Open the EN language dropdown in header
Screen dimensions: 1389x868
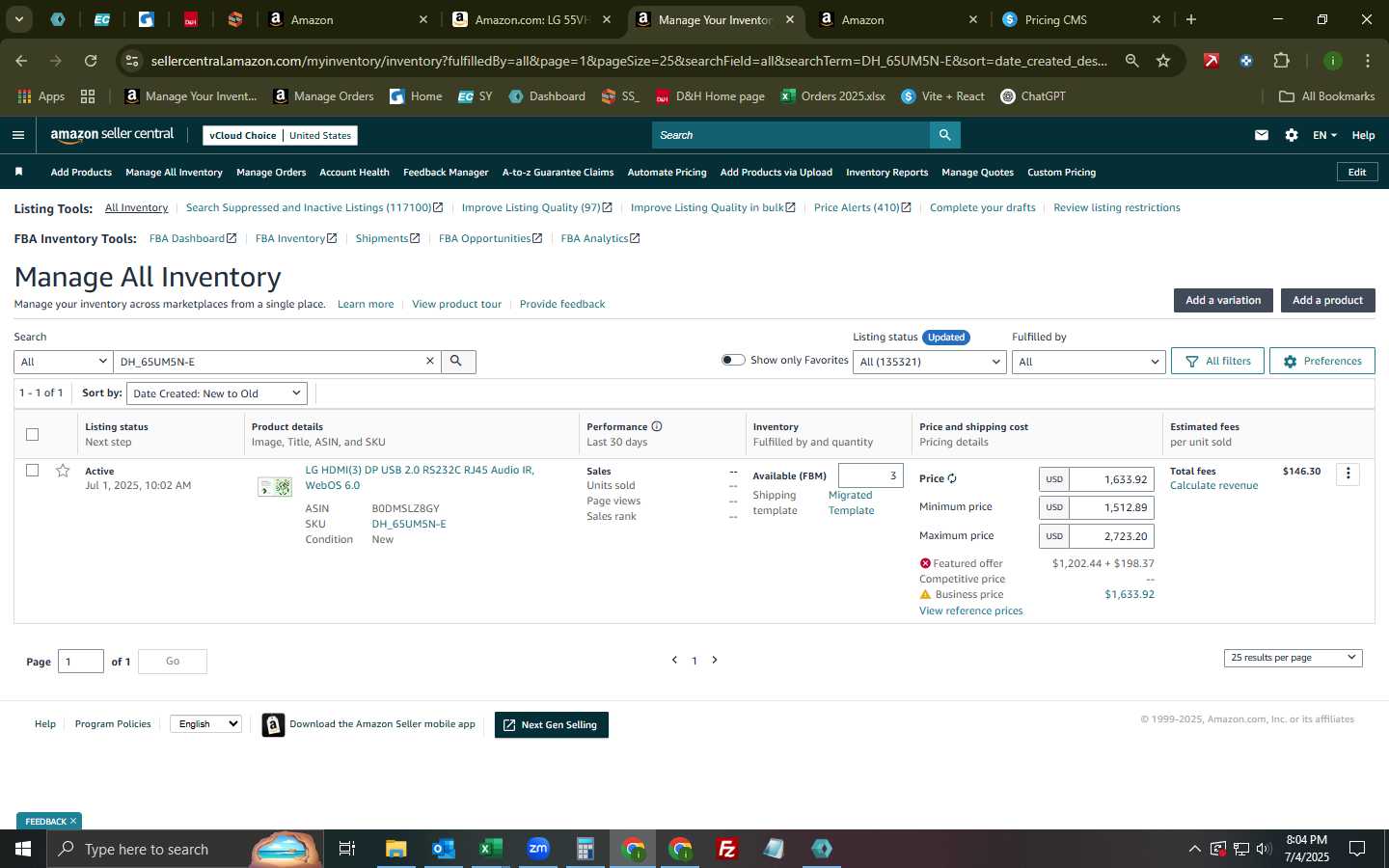pos(1324,135)
